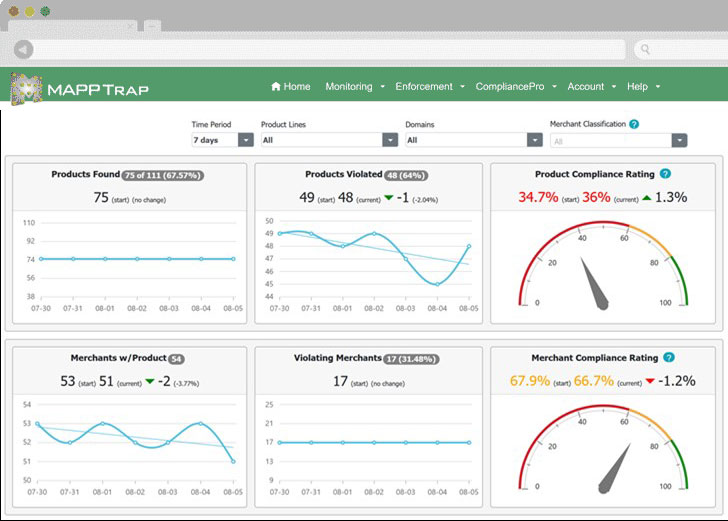Image resolution: width=728 pixels, height=521 pixels.
Task: Click the Time Period label
Action: [x=211, y=124]
